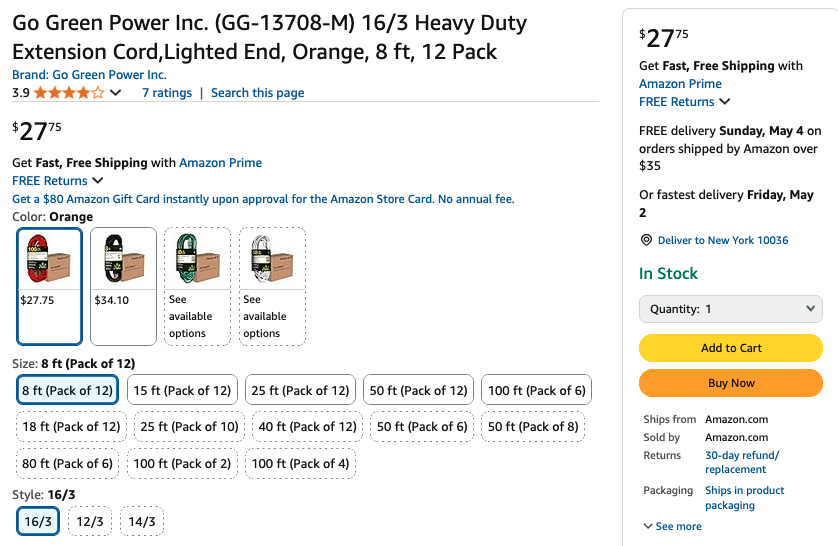Open the 7 ratings link

click(166, 93)
